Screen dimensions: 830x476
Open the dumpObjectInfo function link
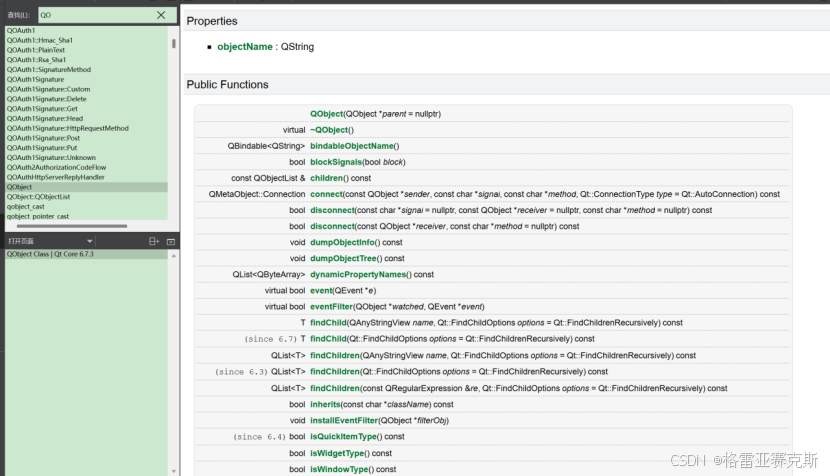coord(342,243)
